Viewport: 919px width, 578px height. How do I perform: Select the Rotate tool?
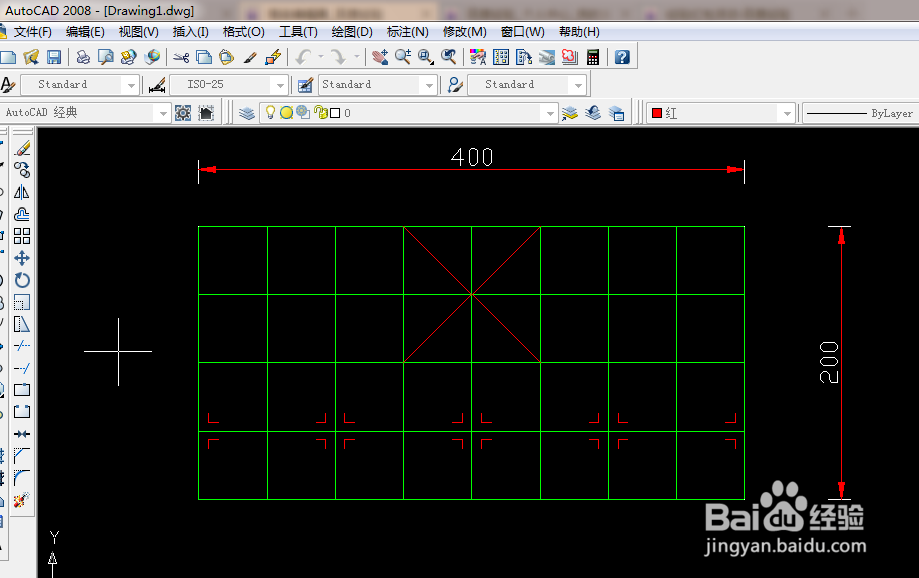(x=22, y=280)
